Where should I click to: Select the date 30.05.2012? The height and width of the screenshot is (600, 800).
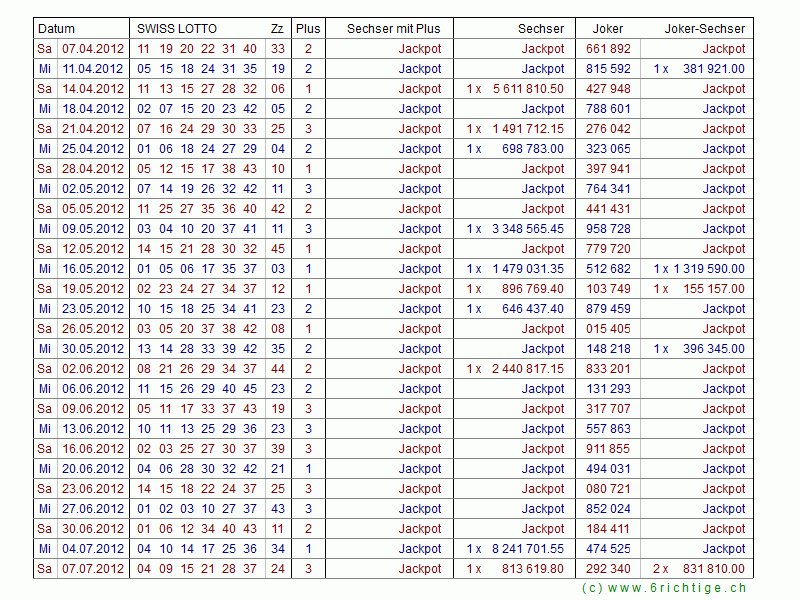tap(93, 349)
